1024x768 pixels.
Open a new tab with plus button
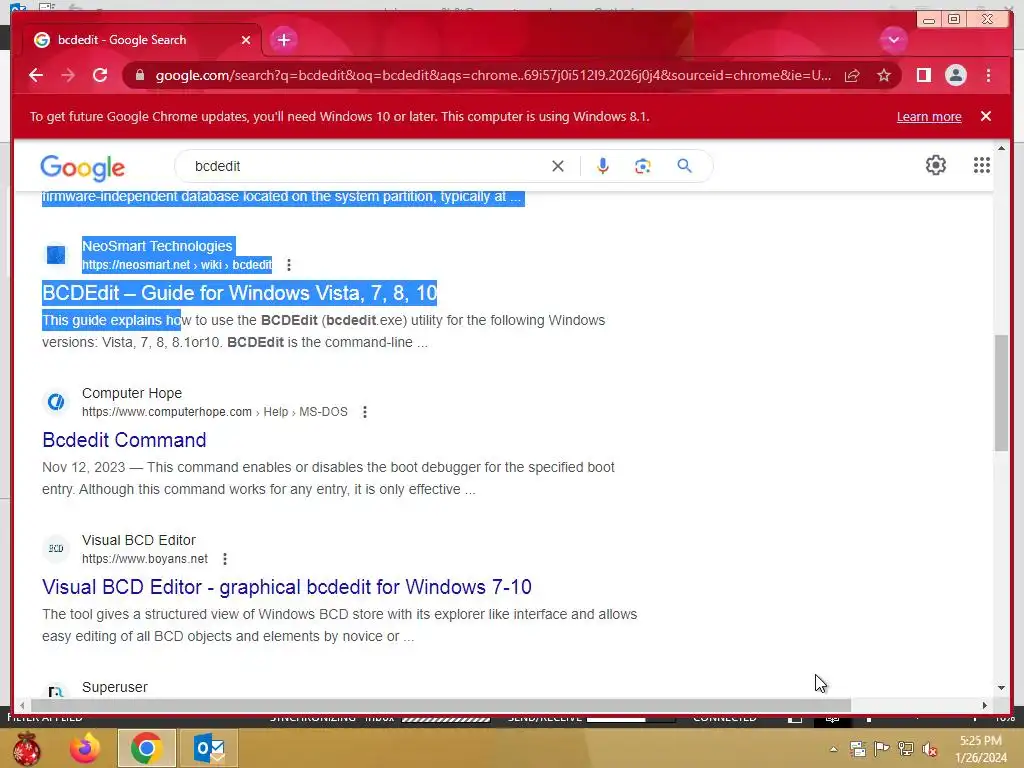pyautogui.click(x=283, y=40)
